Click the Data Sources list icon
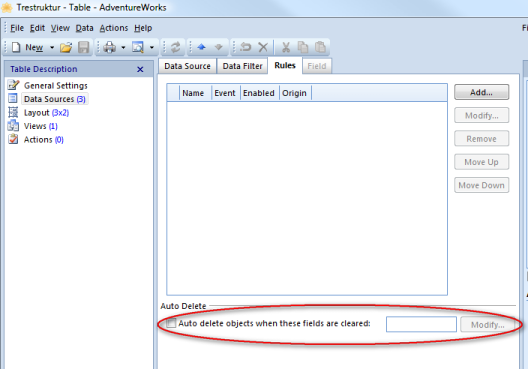The width and height of the screenshot is (528, 369). point(13,98)
